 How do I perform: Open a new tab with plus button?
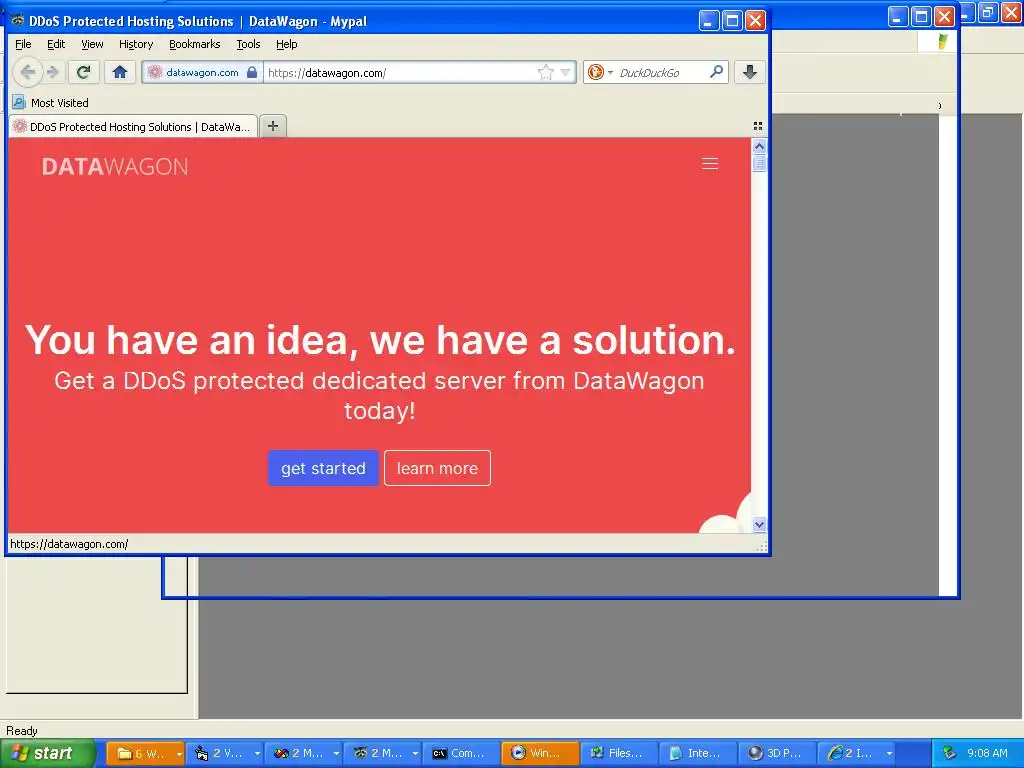(273, 126)
